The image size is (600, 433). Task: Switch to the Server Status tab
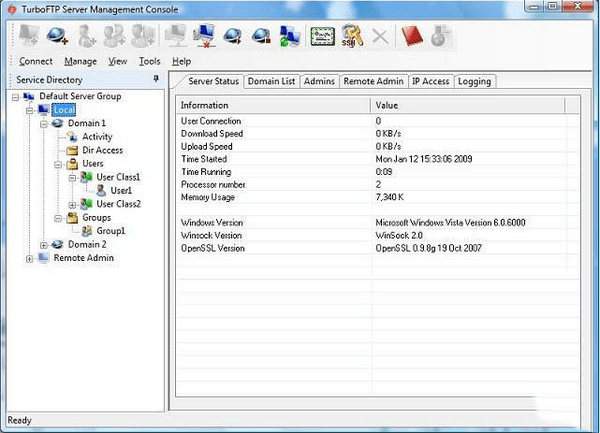point(213,81)
